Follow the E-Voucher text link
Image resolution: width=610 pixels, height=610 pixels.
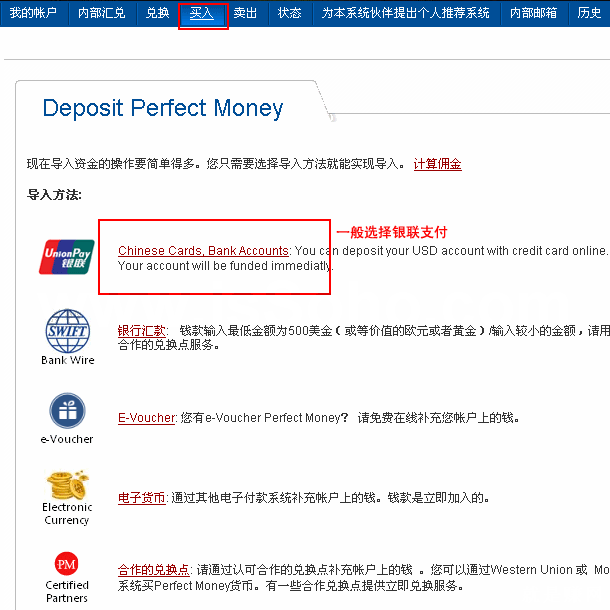click(146, 417)
